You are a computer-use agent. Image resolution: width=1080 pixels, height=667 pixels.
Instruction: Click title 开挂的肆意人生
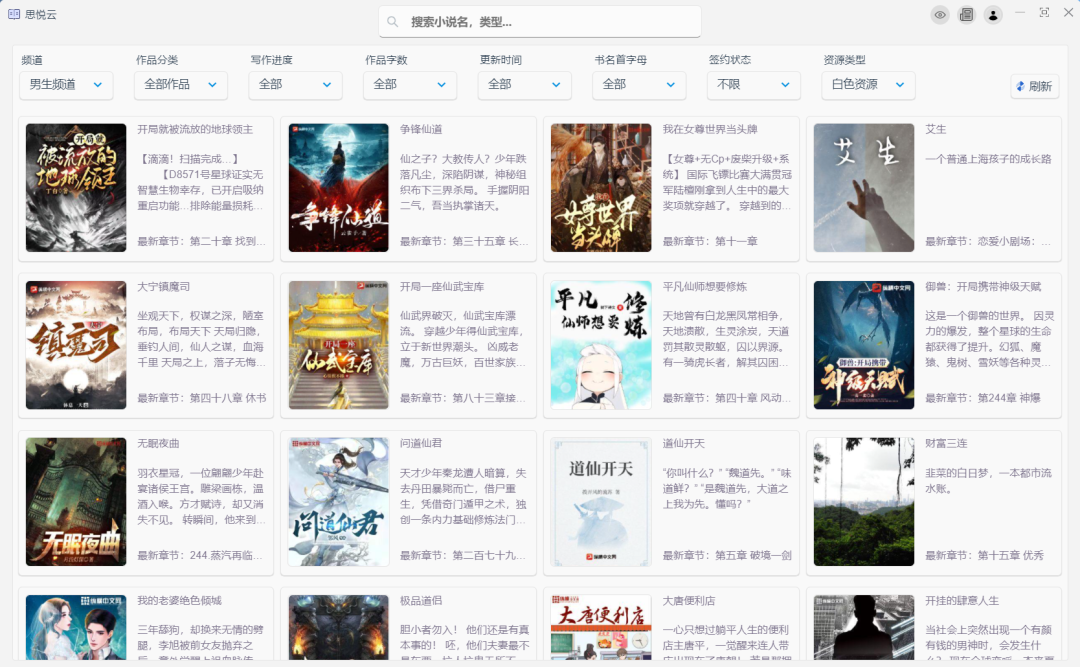962,601
